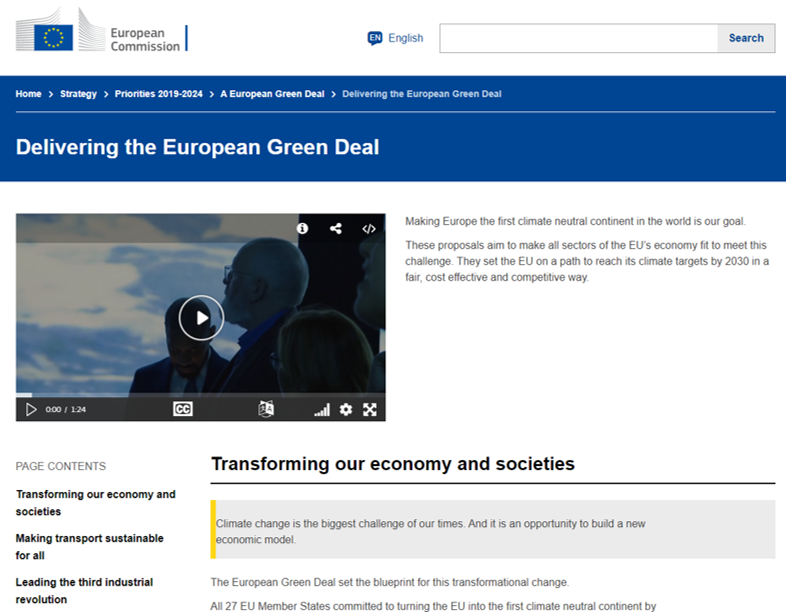Screen dimensions: 786x612
Task: Open A European Green Deal breadcrumb link
Action: click(x=272, y=94)
